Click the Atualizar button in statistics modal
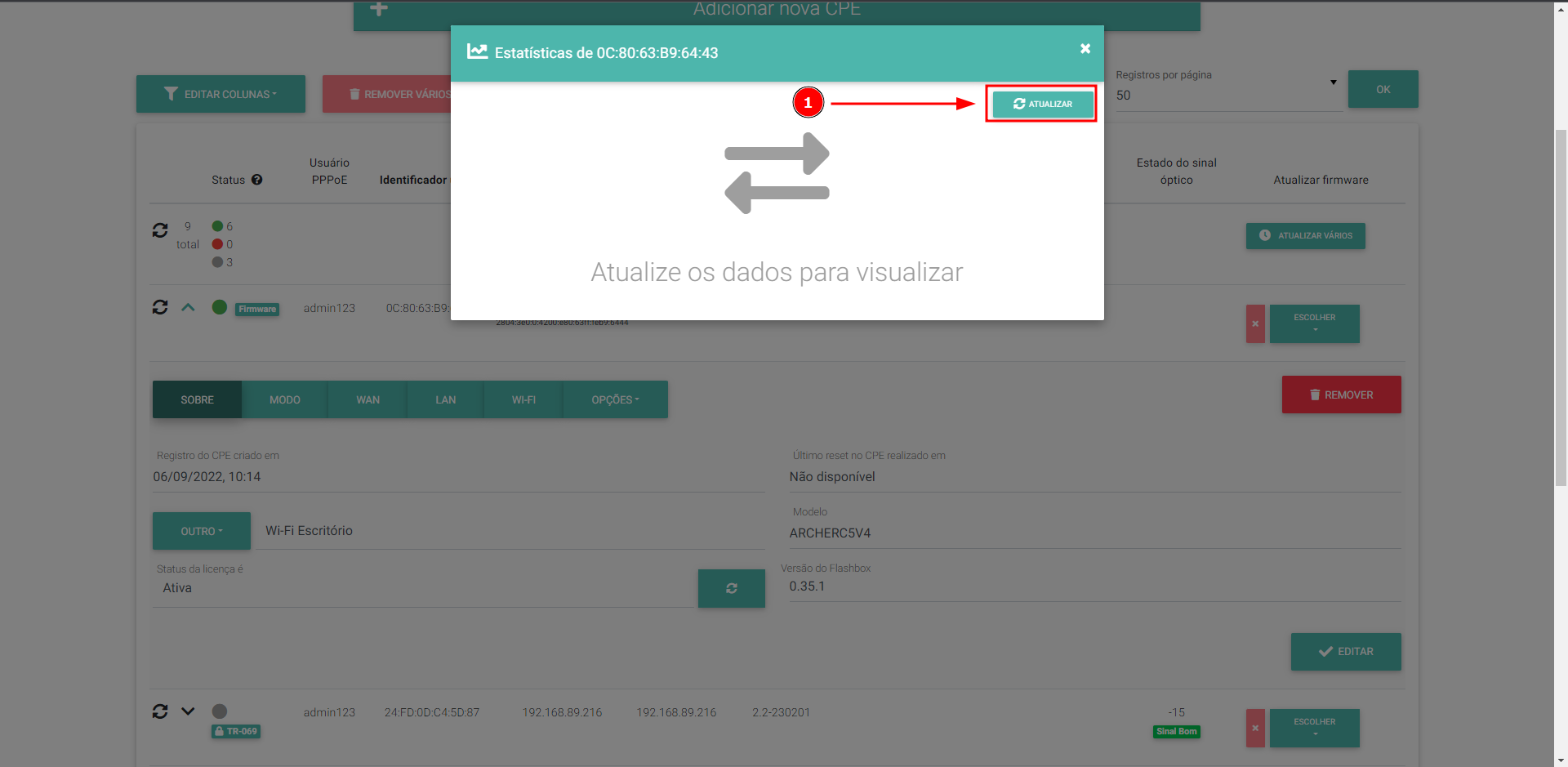1568x767 pixels. [x=1042, y=104]
